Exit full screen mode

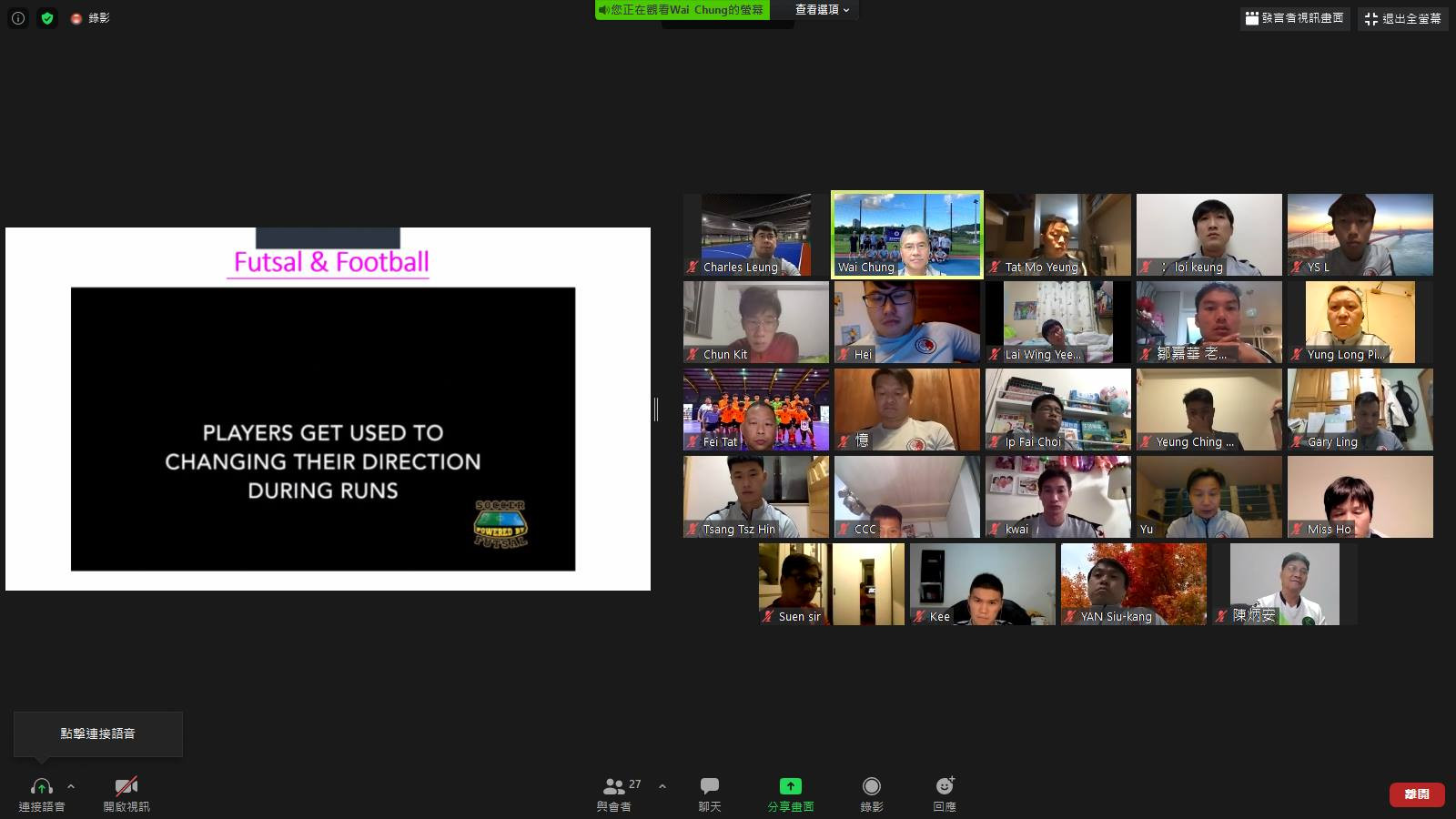[1402, 18]
